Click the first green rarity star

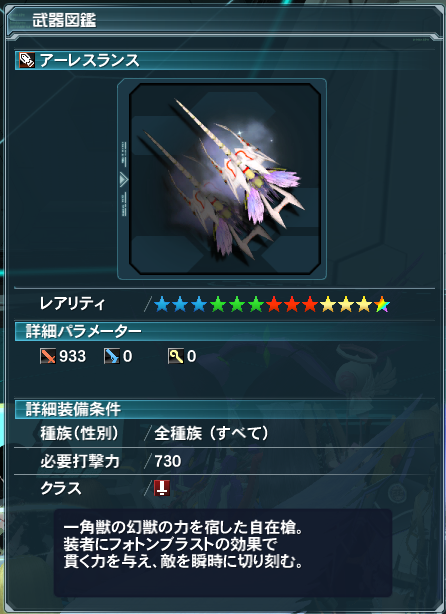(218, 304)
